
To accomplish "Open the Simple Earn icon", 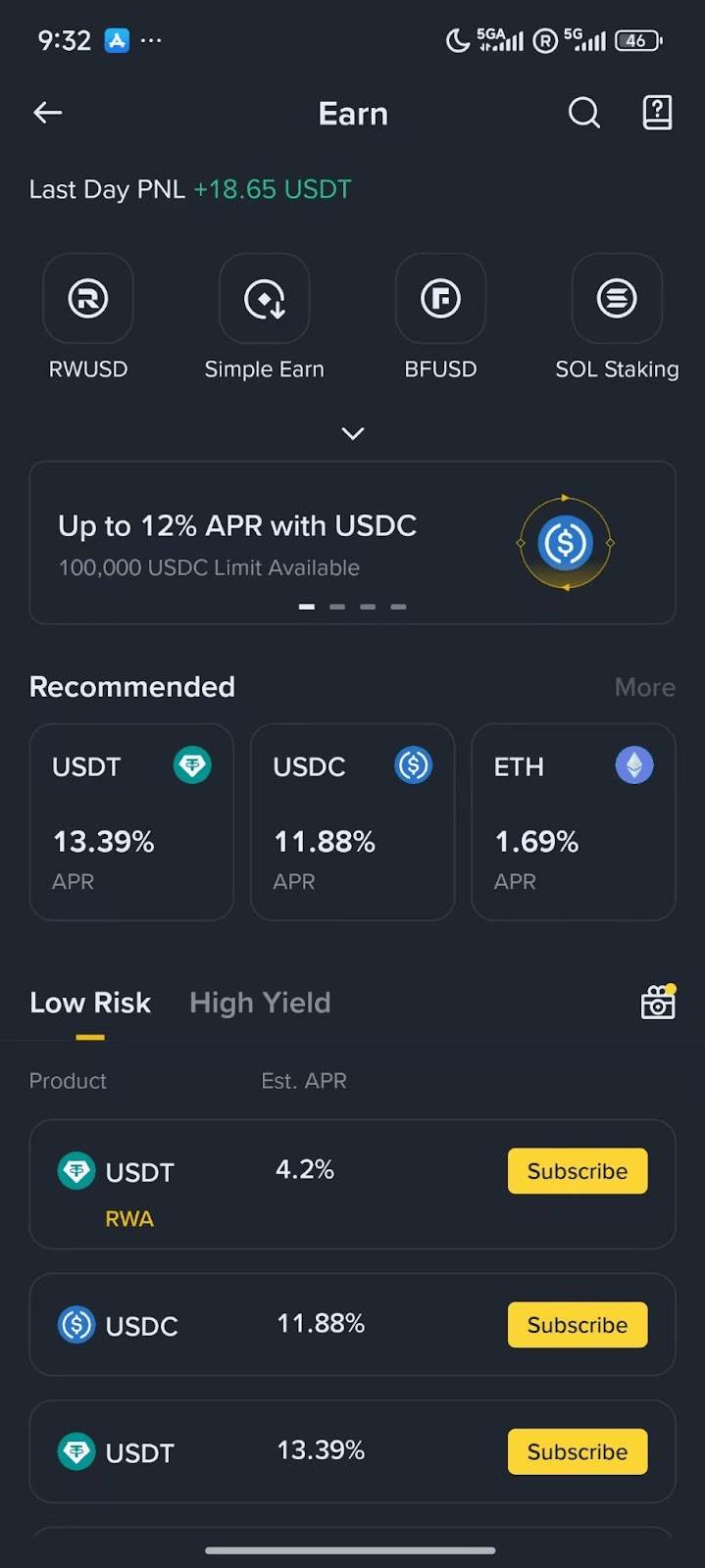I will click(264, 299).
